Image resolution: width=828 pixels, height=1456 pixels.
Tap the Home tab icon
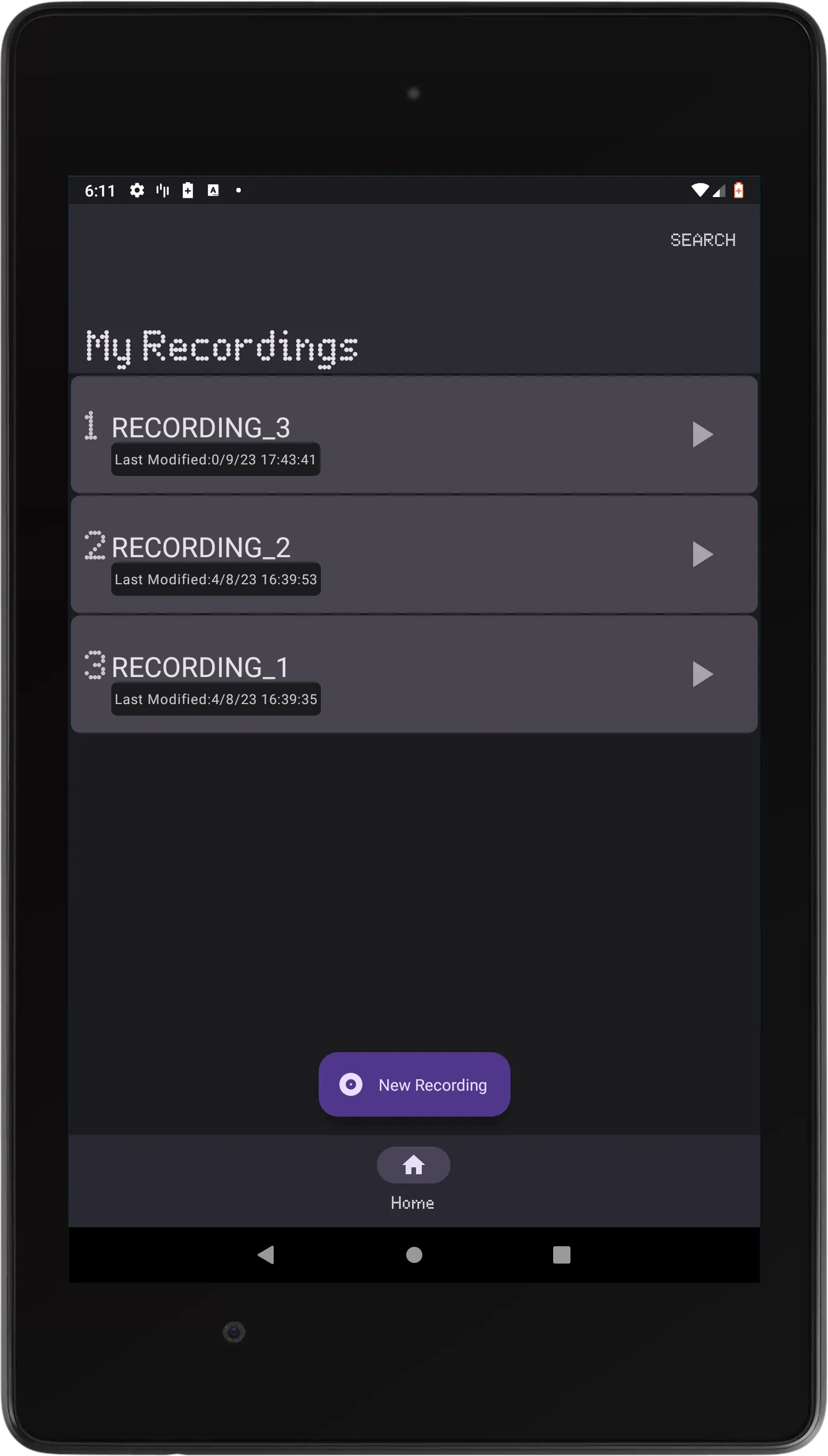[x=413, y=1165]
